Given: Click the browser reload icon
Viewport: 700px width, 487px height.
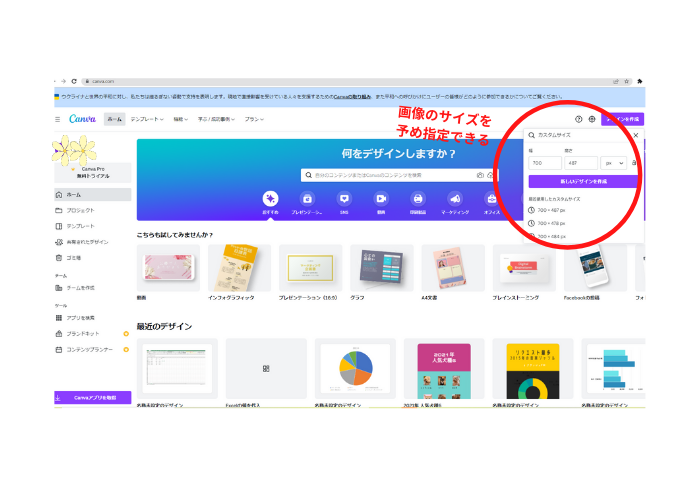Looking at the screenshot, I should [74, 81].
